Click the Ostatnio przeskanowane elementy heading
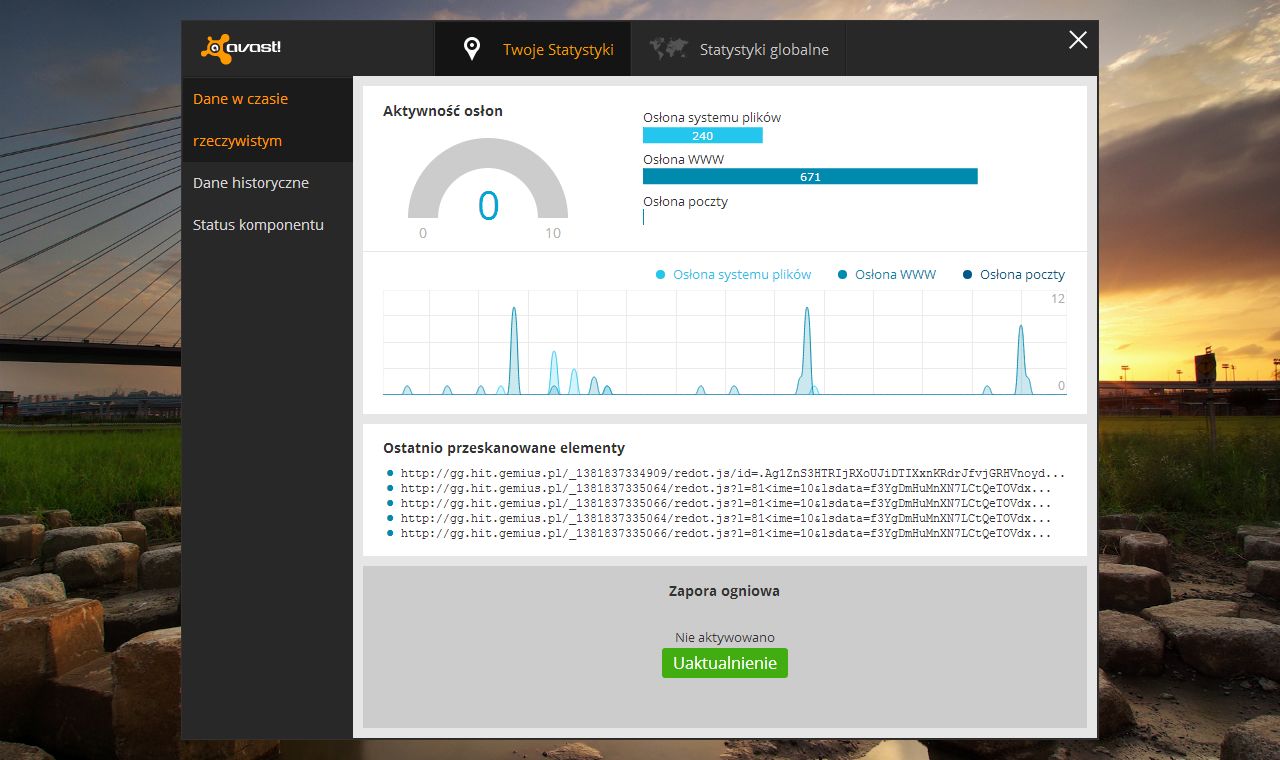Viewport: 1280px width, 760px height. pyautogui.click(x=504, y=448)
